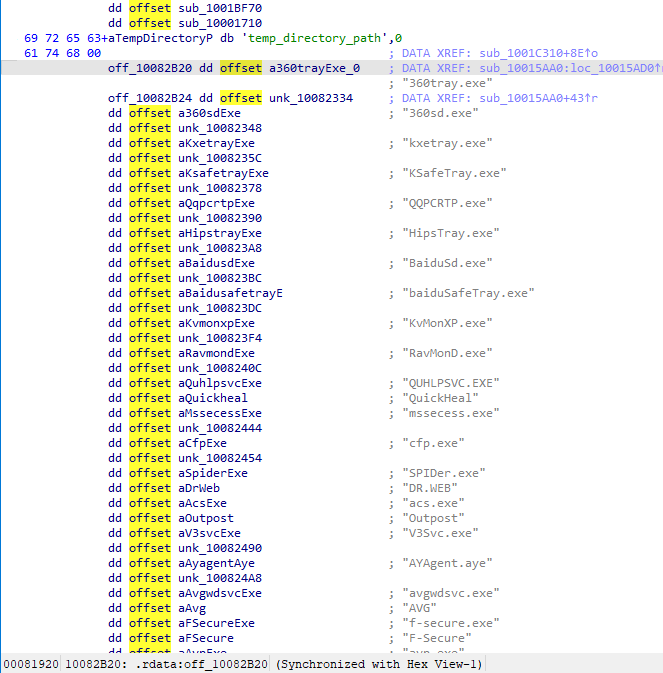Click the "AYAgent.aye" comment
Screen dimensions: 663x673
coord(447,564)
